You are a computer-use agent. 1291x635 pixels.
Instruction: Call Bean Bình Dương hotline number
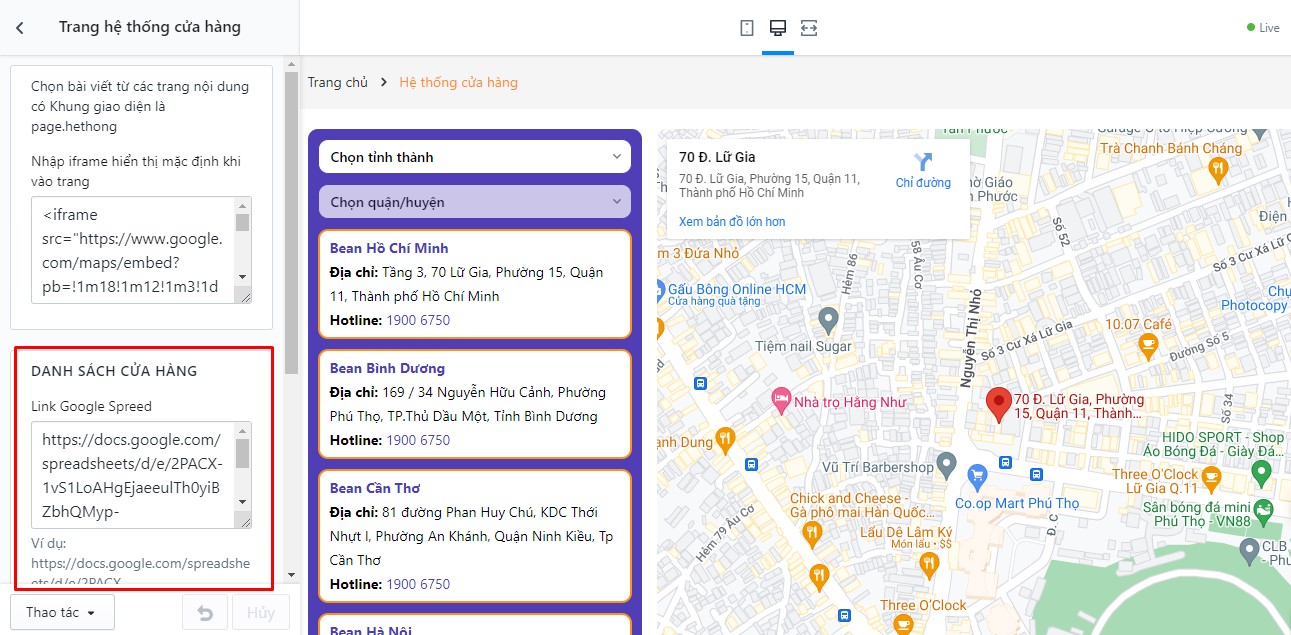pos(418,440)
